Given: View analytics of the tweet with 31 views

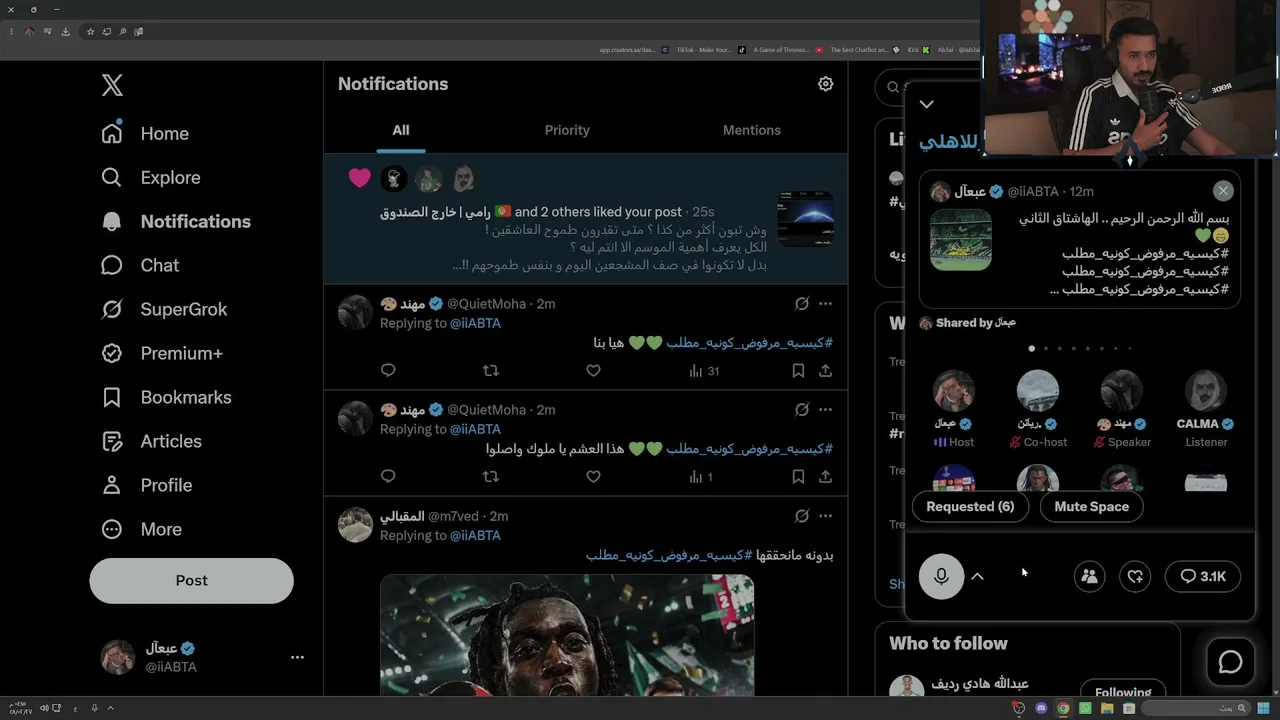Looking at the screenshot, I should [704, 371].
